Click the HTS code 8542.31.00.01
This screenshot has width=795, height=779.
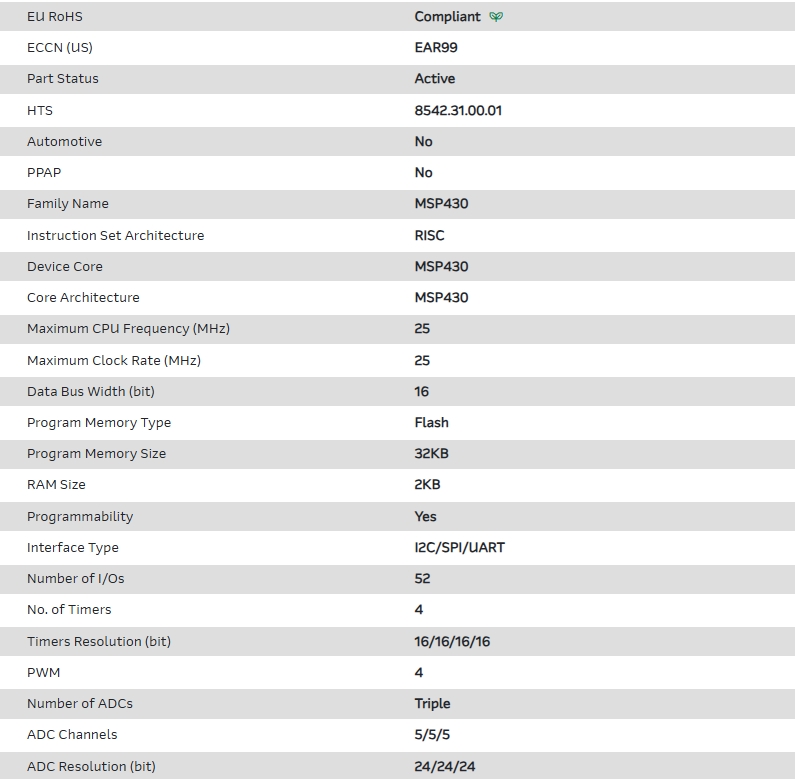pyautogui.click(x=458, y=110)
